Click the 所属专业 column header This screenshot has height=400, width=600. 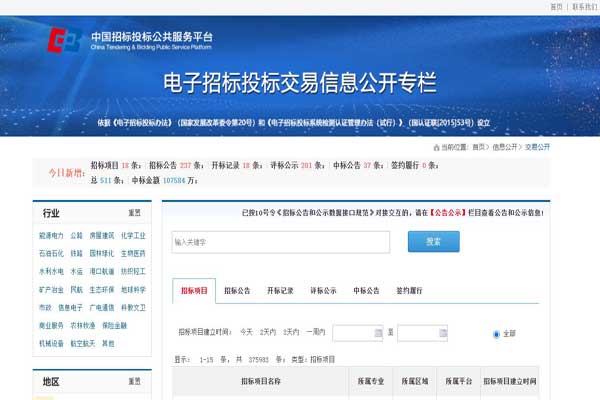pos(371,381)
